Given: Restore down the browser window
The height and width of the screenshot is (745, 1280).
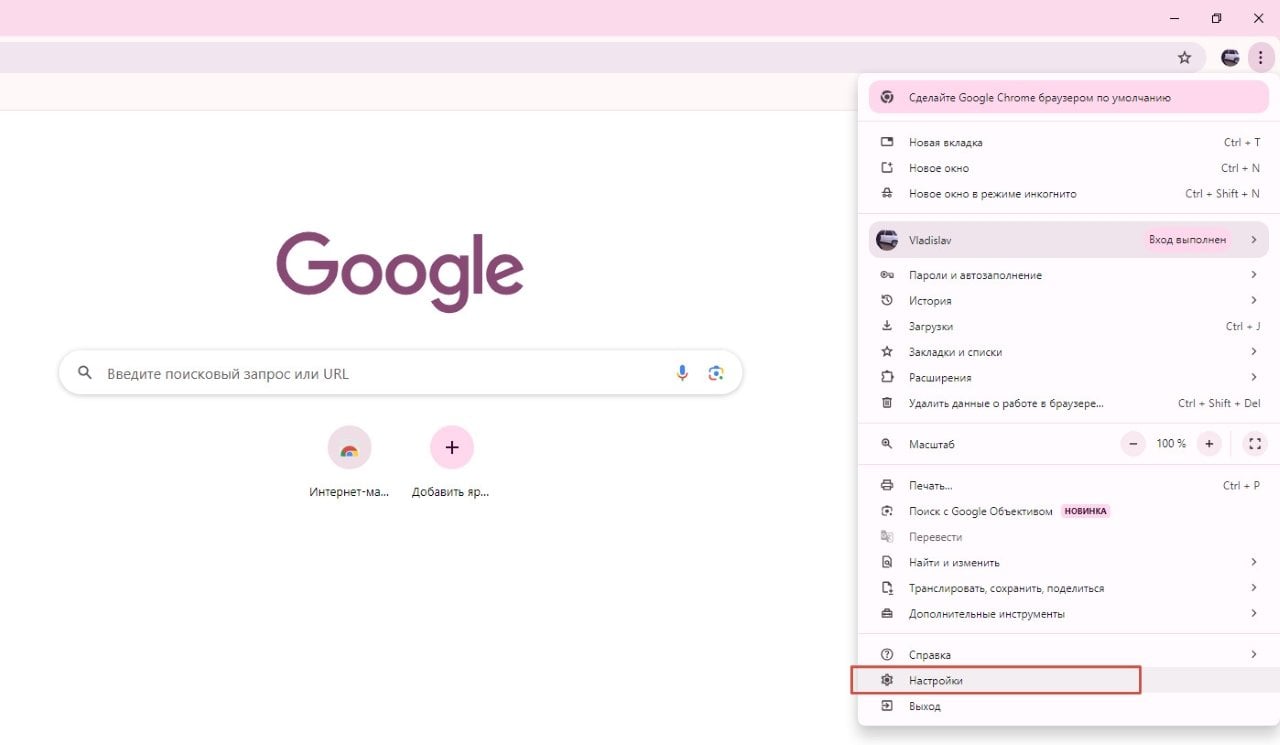Looking at the screenshot, I should pyautogui.click(x=1216, y=18).
